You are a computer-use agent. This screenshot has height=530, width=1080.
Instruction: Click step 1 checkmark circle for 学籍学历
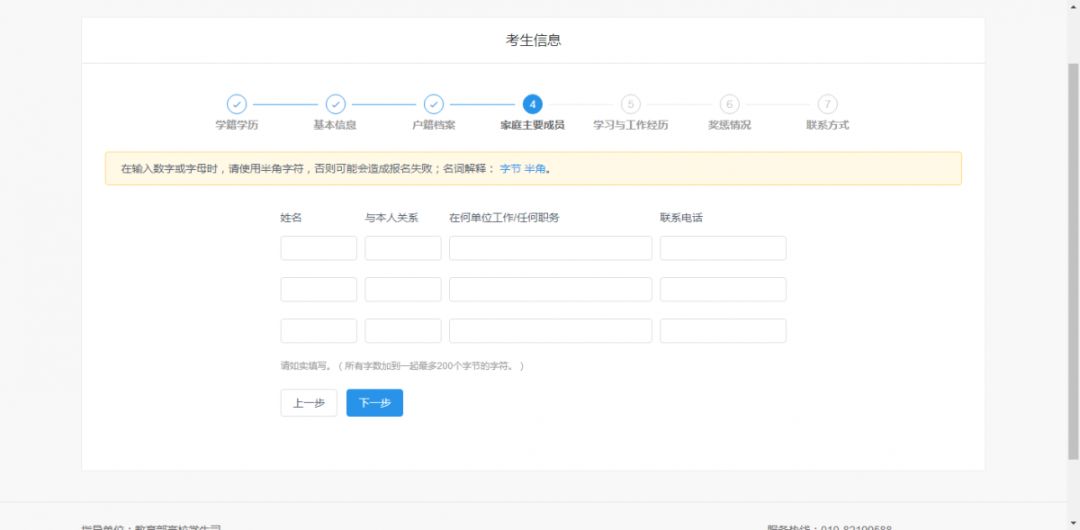(236, 104)
